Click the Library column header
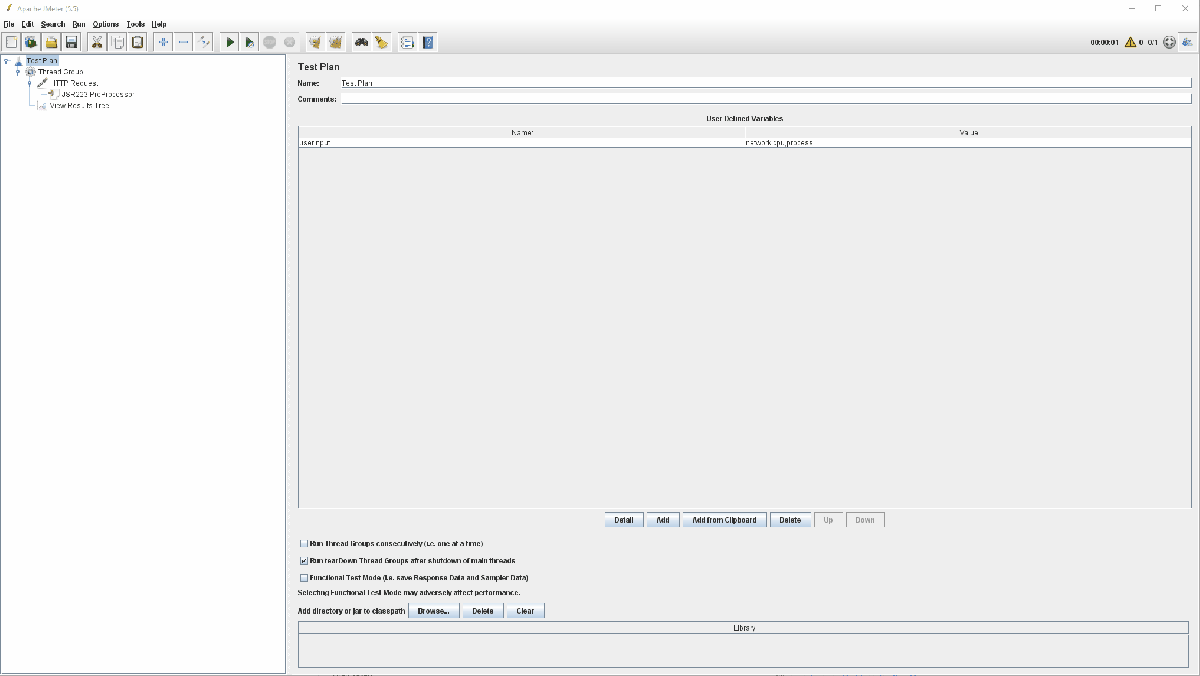 [745, 628]
